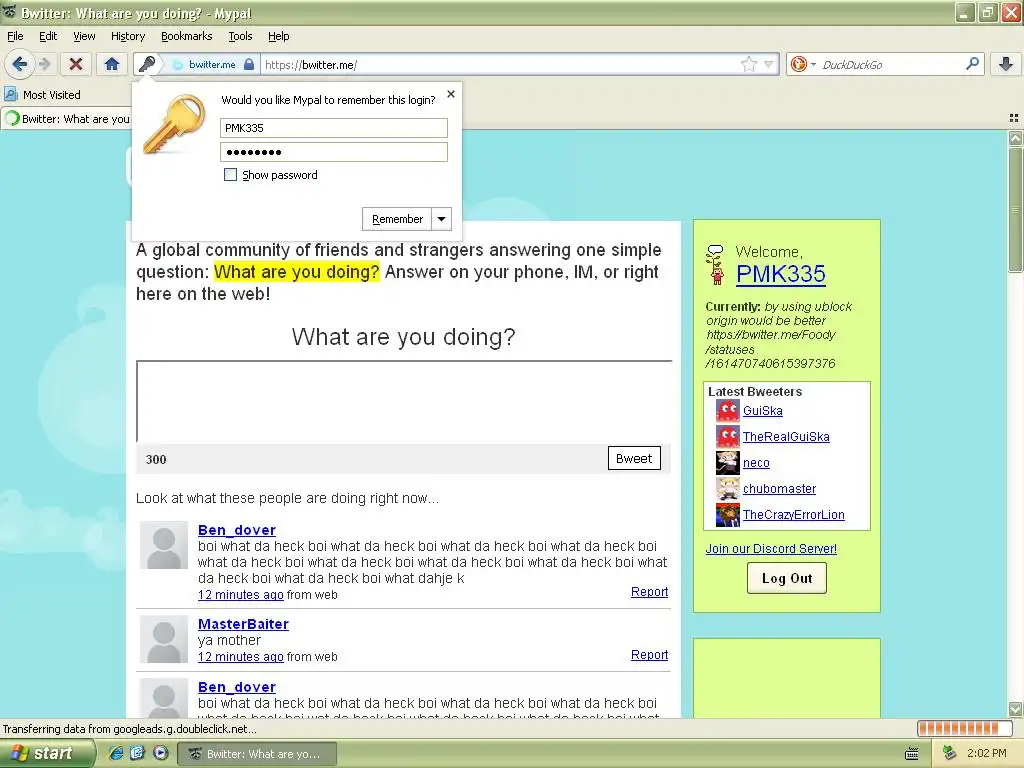The height and width of the screenshot is (768, 1024).
Task: Open the Bookmarks menu
Action: tap(187, 36)
